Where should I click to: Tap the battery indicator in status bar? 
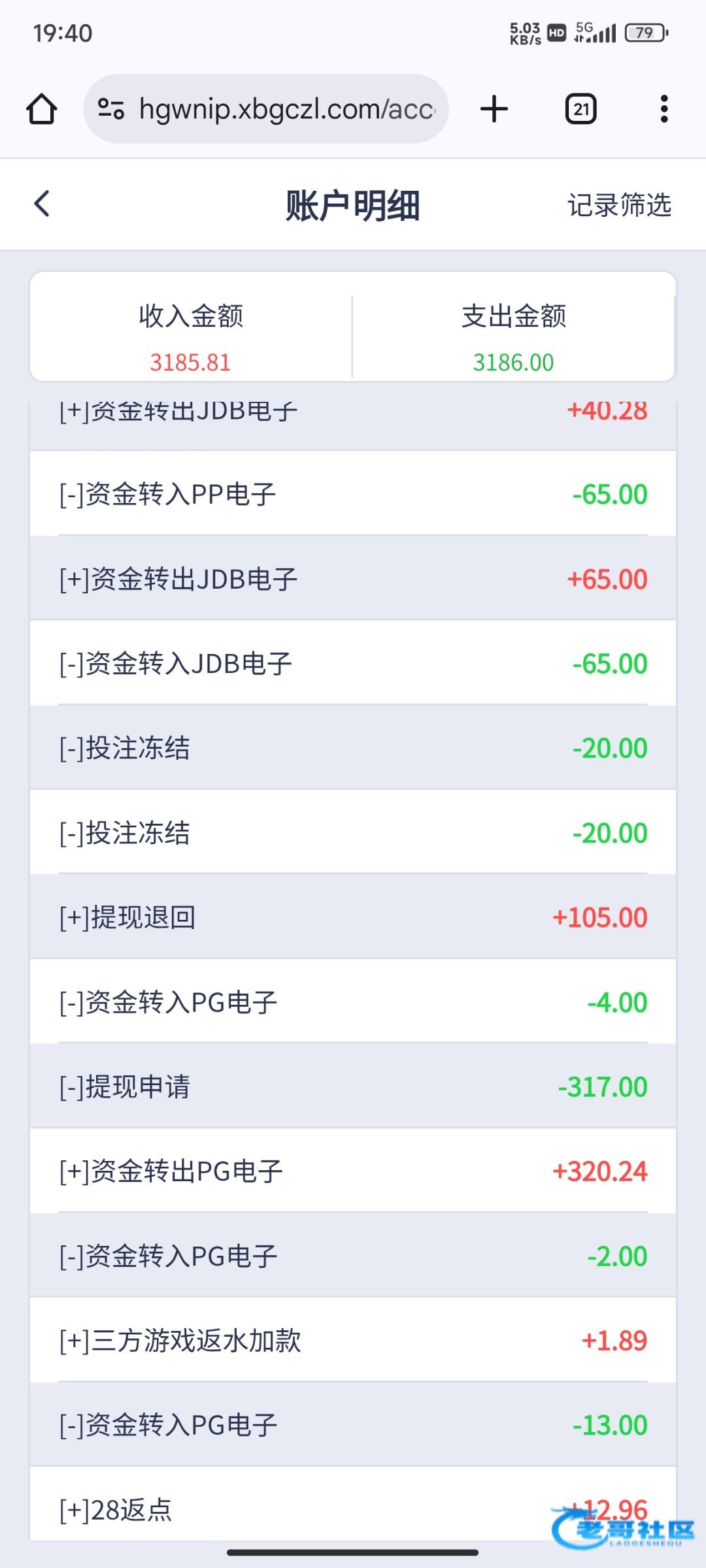click(x=646, y=33)
